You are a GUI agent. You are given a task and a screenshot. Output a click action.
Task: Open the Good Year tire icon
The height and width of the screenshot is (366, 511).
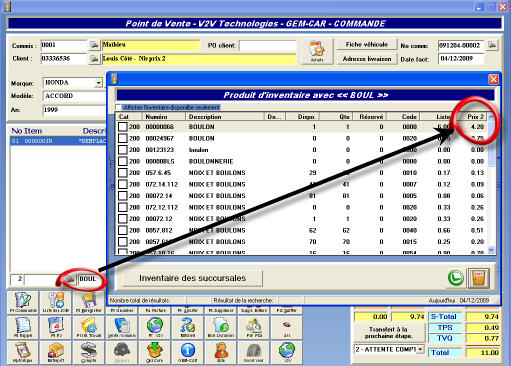[x=254, y=352]
